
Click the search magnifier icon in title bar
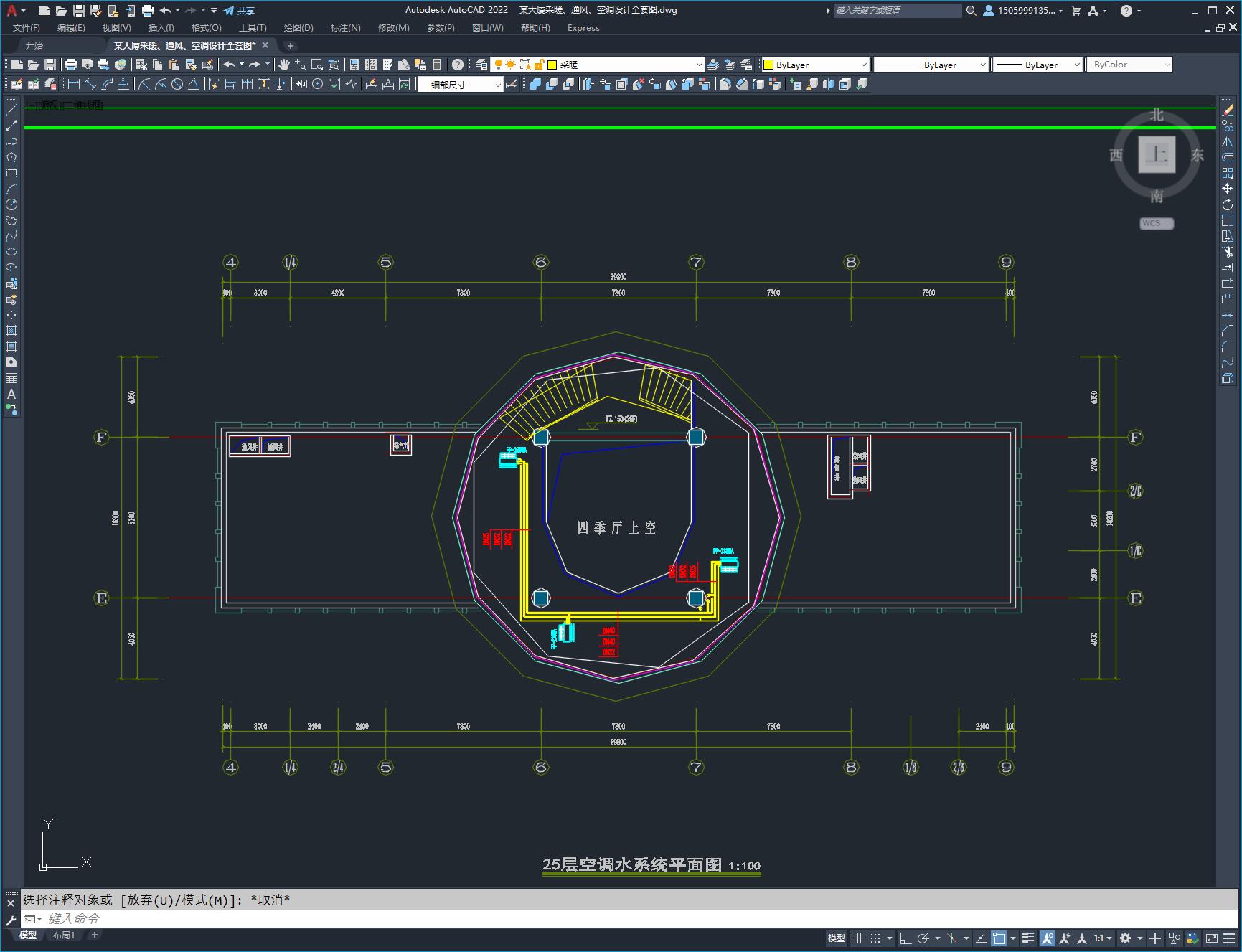tap(972, 11)
